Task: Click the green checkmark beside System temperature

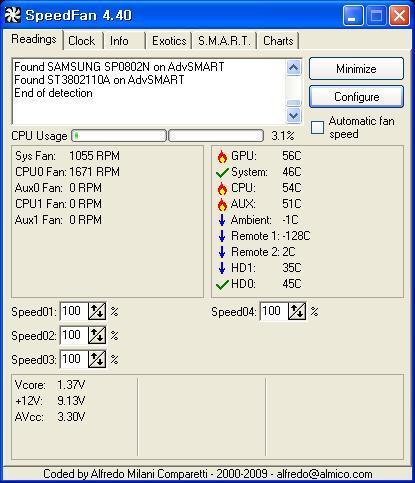Action: coord(222,172)
